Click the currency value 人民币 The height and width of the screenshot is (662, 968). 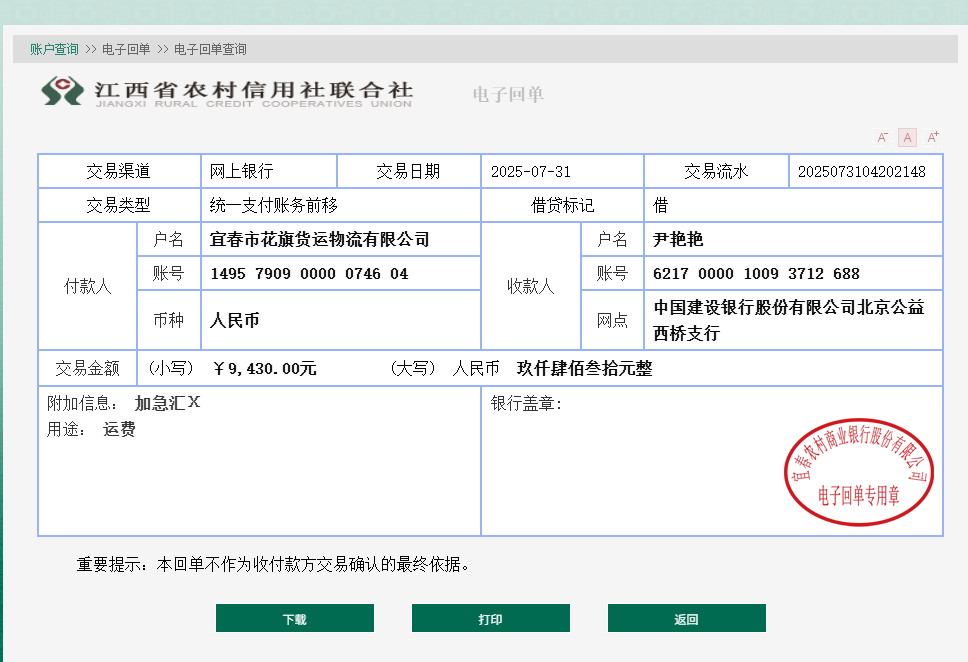pyautogui.click(x=235, y=320)
